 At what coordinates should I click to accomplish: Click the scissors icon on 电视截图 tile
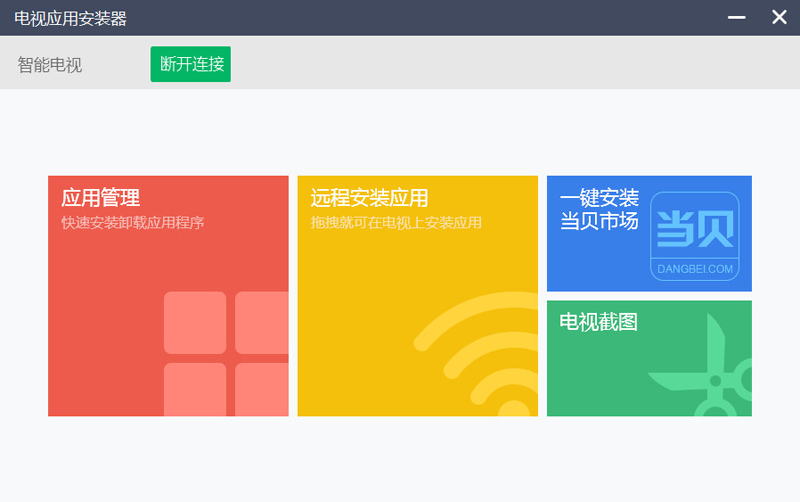(x=700, y=365)
